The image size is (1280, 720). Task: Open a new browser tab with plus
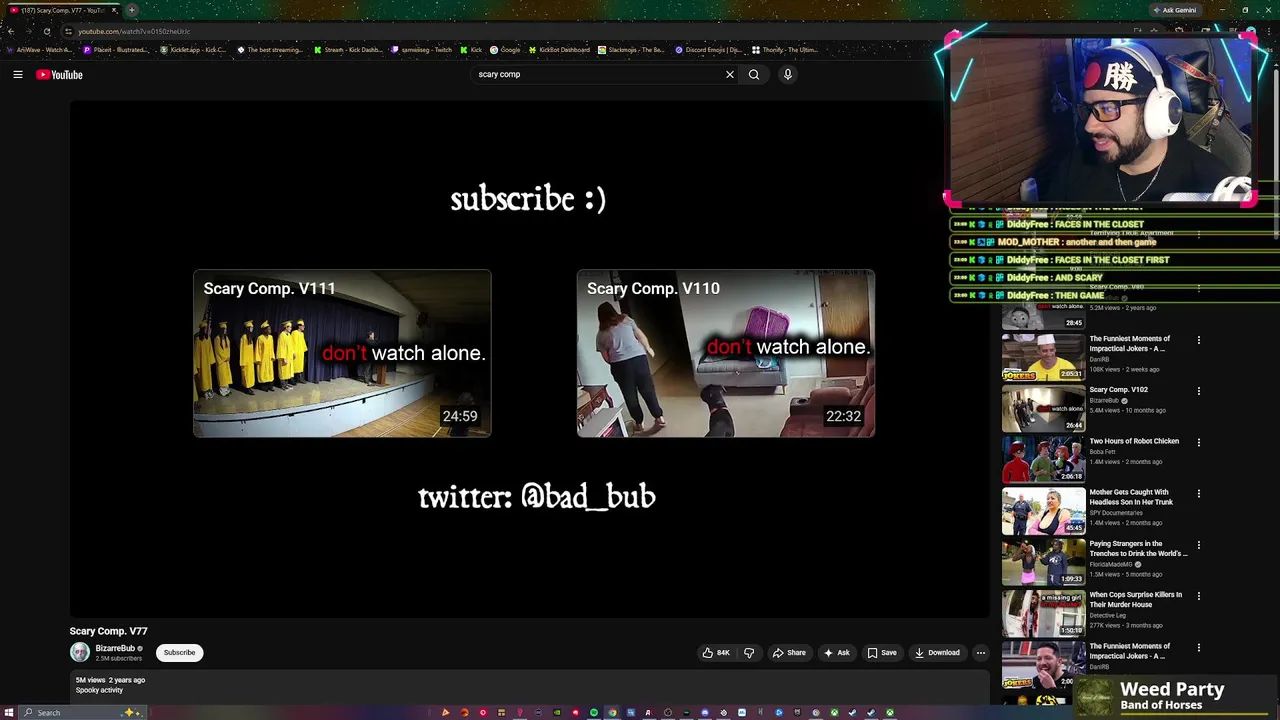click(131, 10)
